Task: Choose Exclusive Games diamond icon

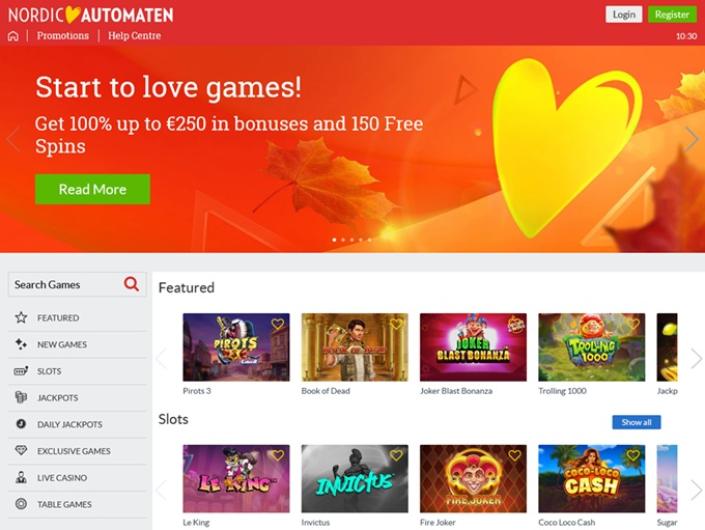Action: (21, 450)
